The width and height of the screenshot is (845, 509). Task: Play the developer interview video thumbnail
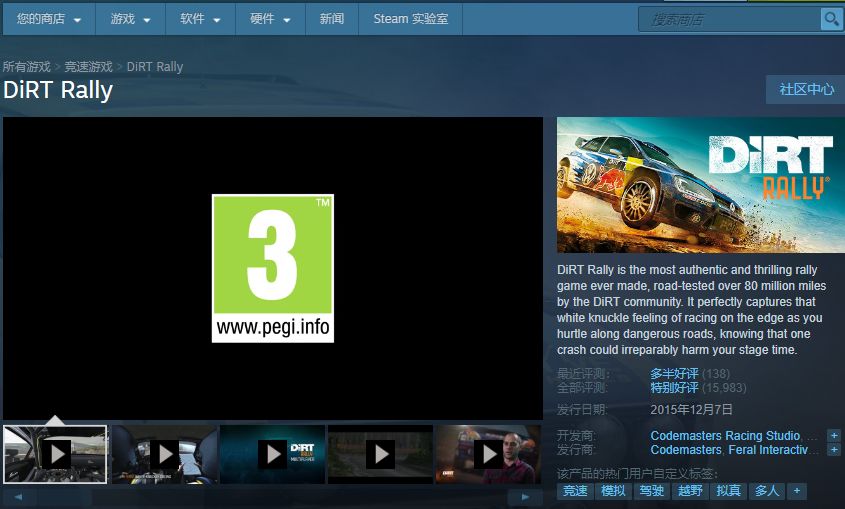(488, 454)
